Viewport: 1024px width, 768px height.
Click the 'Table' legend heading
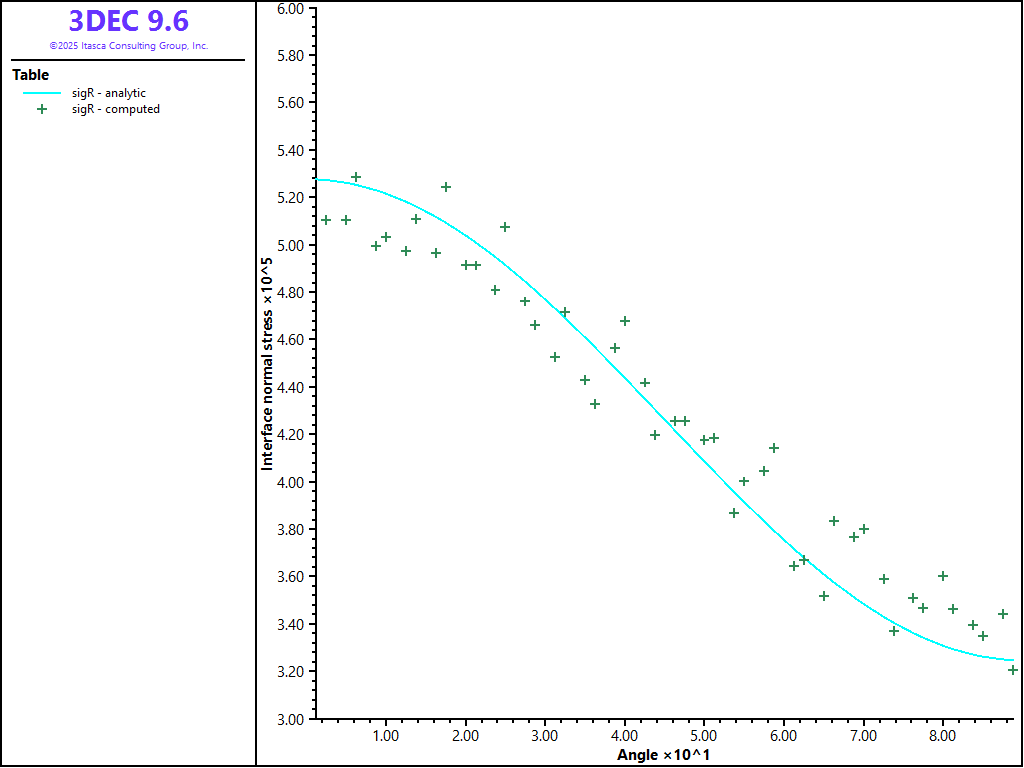pyautogui.click(x=31, y=75)
